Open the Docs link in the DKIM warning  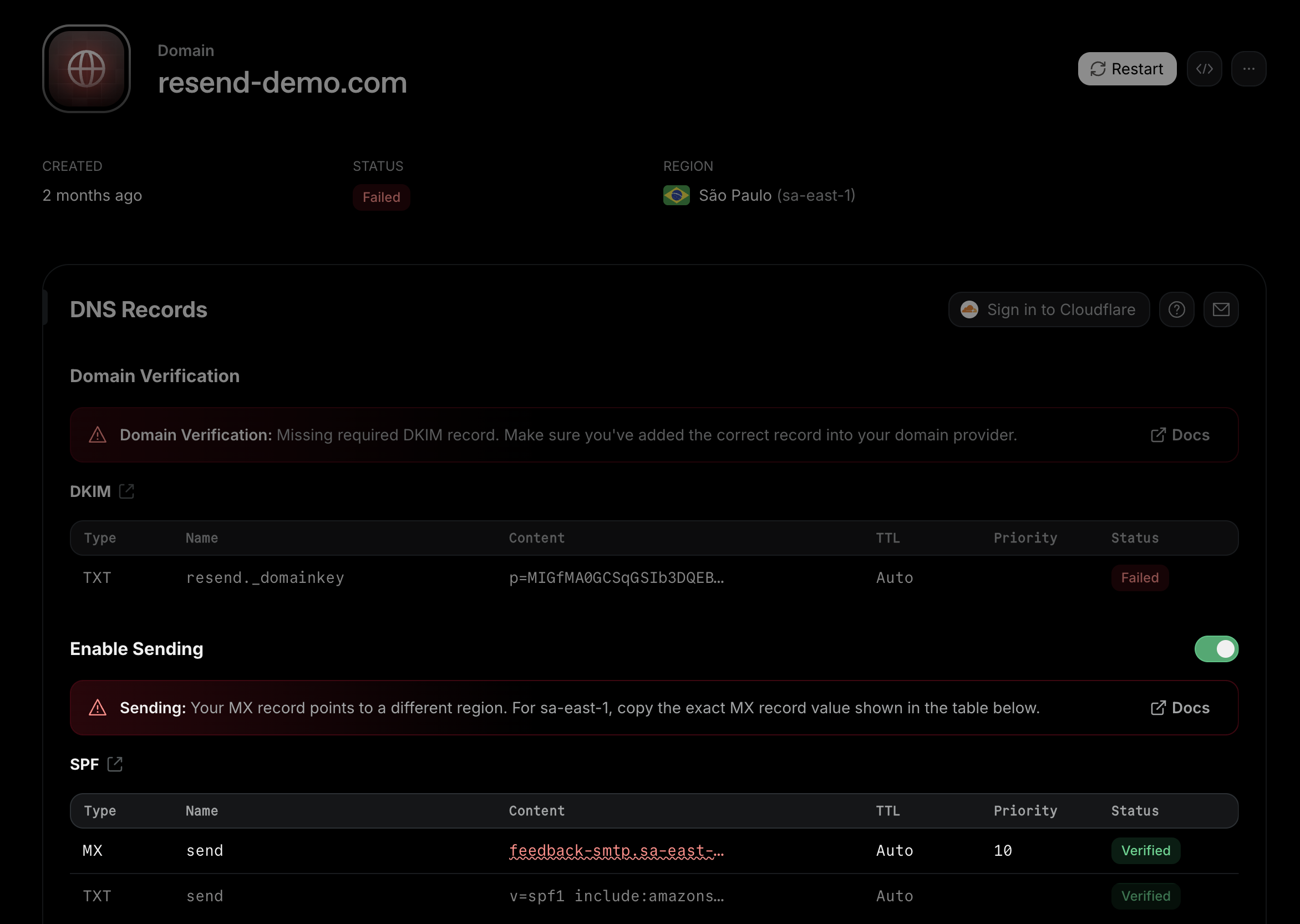pos(1179,435)
